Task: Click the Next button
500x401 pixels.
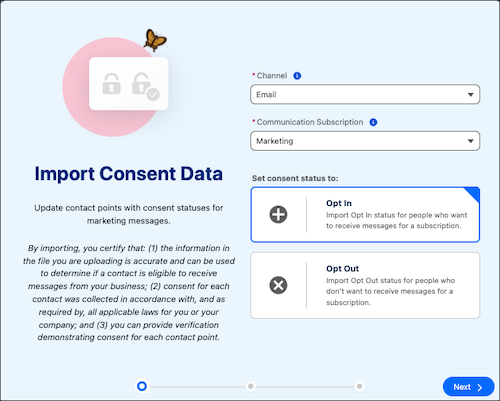Action: (x=468, y=387)
